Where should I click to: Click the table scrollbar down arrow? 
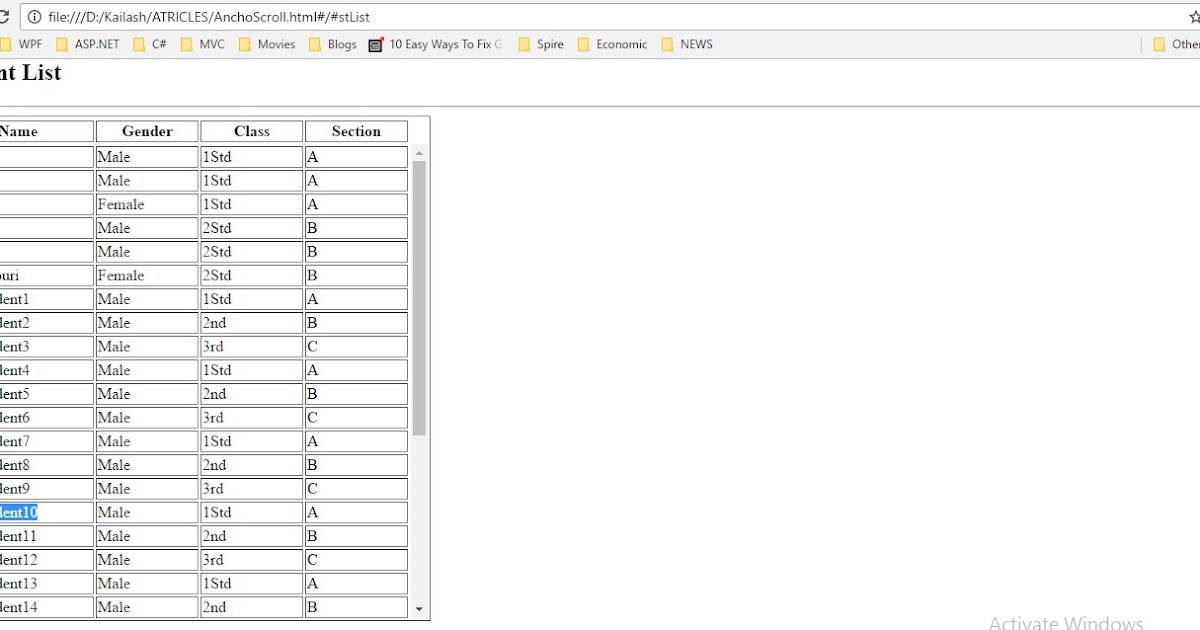click(x=421, y=607)
